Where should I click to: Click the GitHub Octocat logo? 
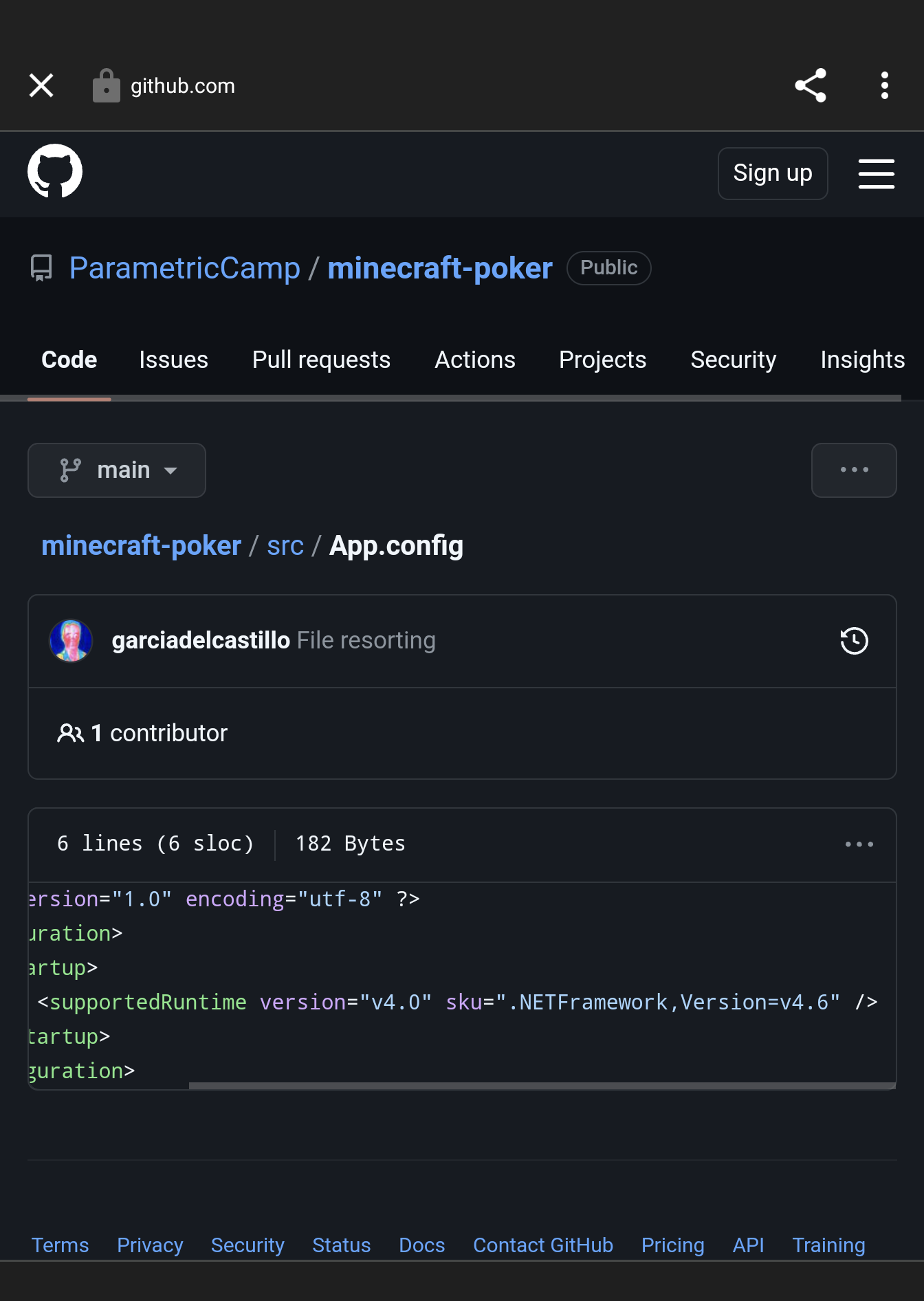pyautogui.click(x=55, y=171)
